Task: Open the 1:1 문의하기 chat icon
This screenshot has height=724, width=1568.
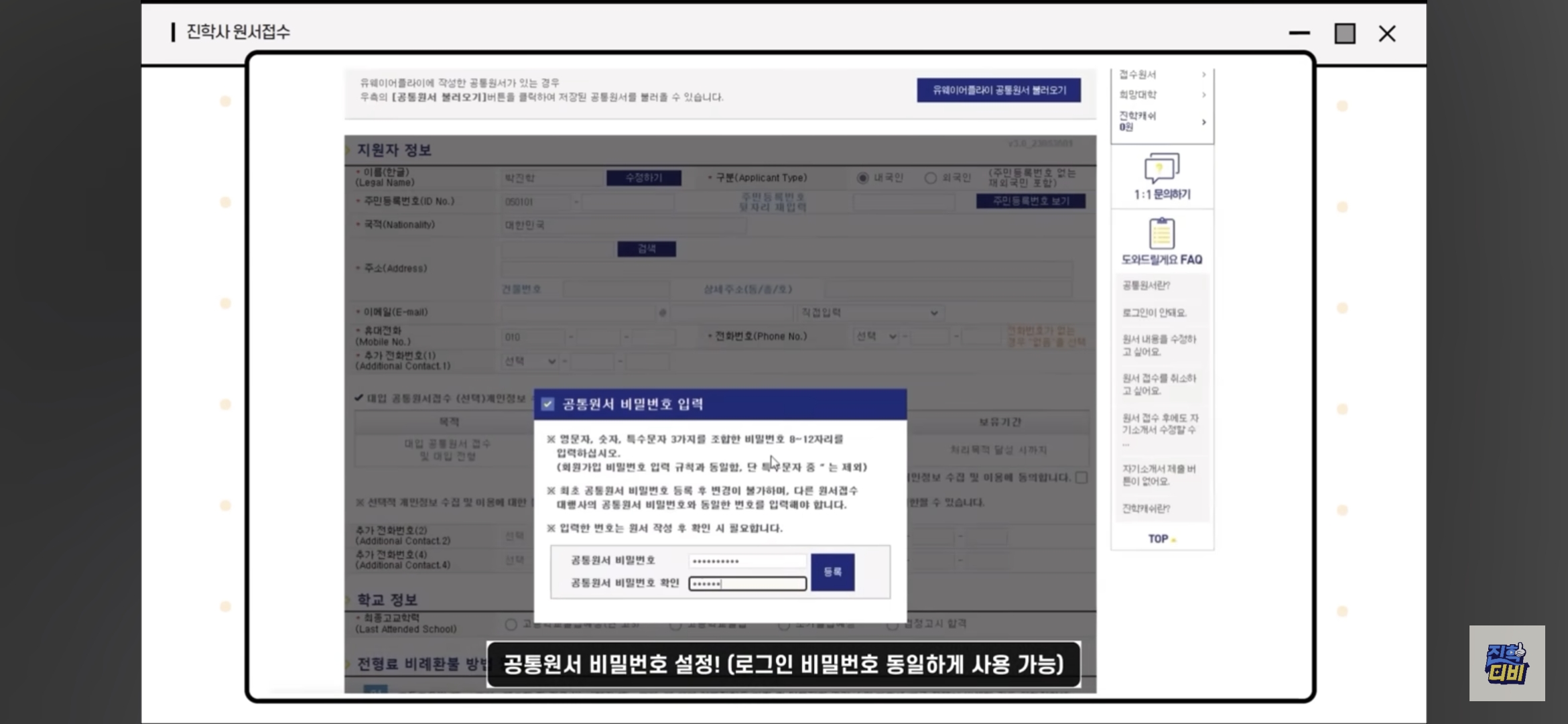Action: point(1161,168)
